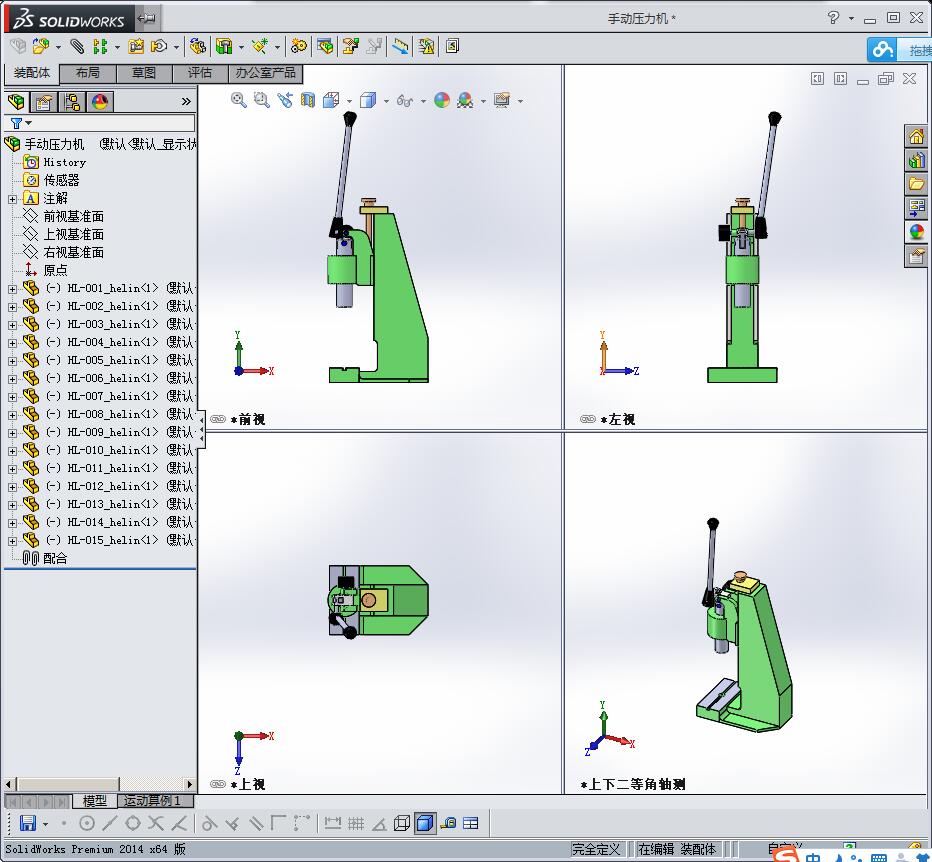
Task: Click the New Motion Study gears icon
Action: (x=298, y=46)
